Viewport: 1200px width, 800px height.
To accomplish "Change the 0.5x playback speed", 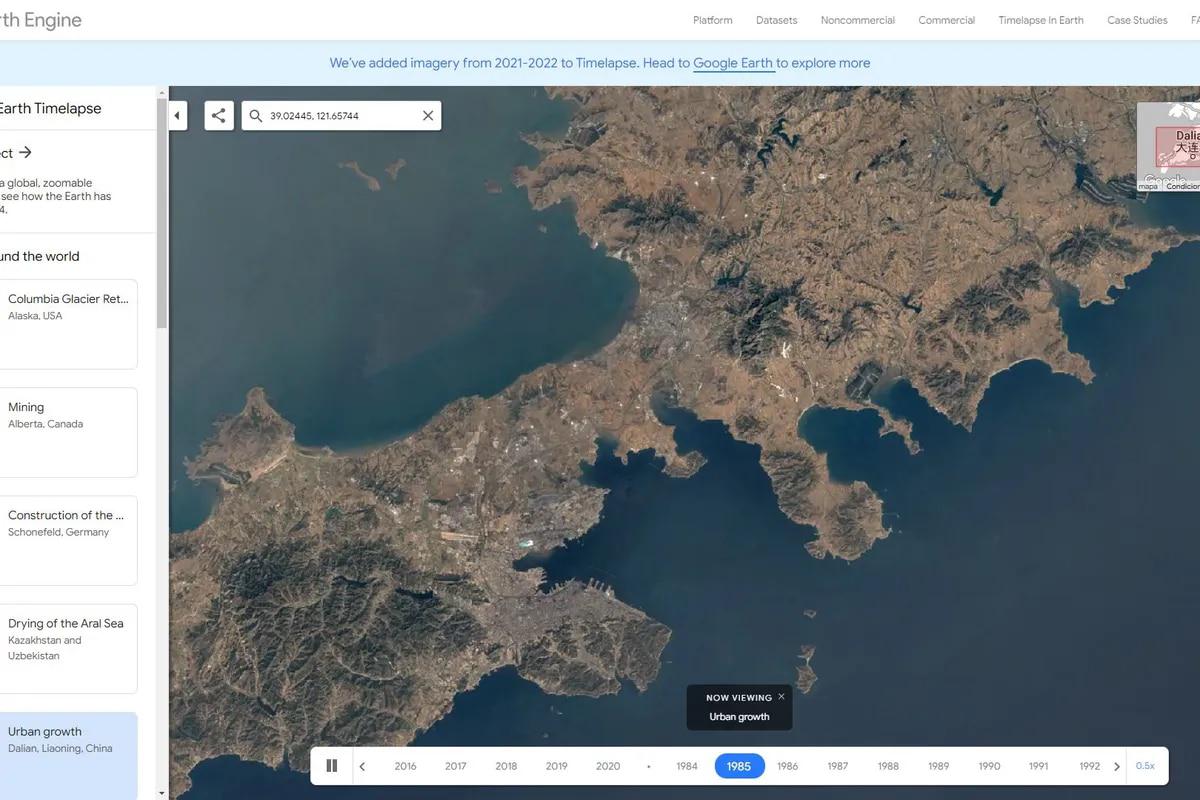I will click(x=1145, y=766).
